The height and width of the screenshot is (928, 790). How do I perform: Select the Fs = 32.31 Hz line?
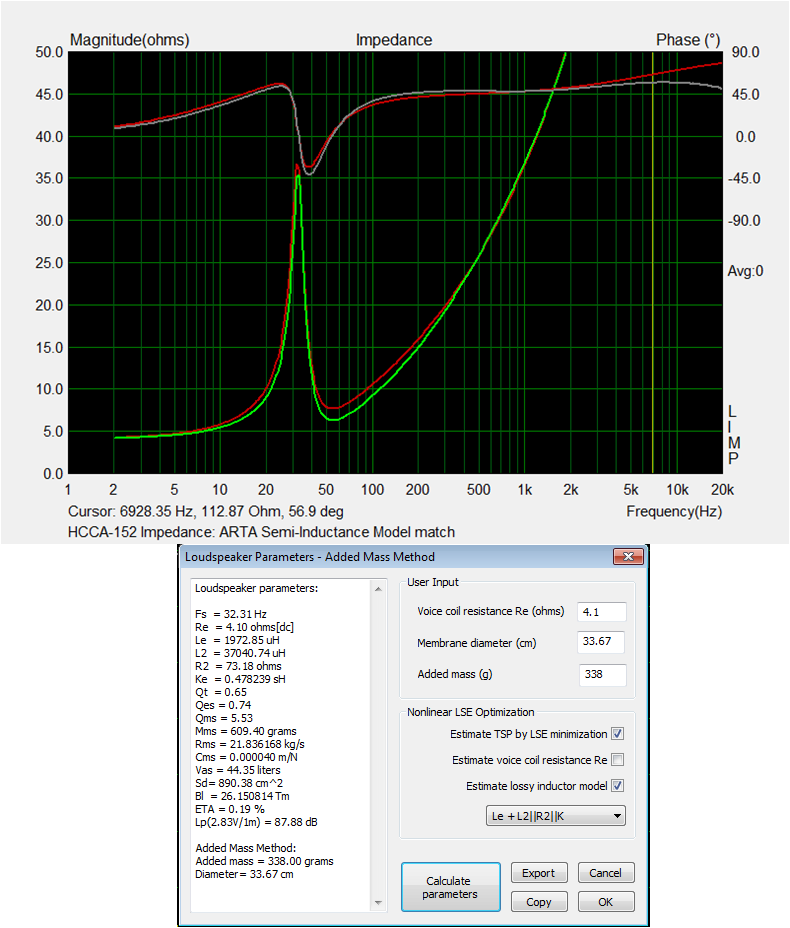pyautogui.click(x=231, y=614)
